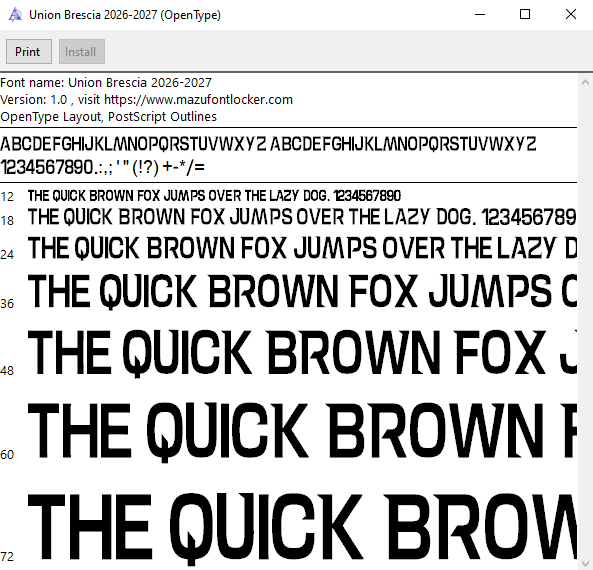593x570 pixels.
Task: Click the window title Union Brescia 2026-2027 (OpenType)
Action: click(x=125, y=15)
